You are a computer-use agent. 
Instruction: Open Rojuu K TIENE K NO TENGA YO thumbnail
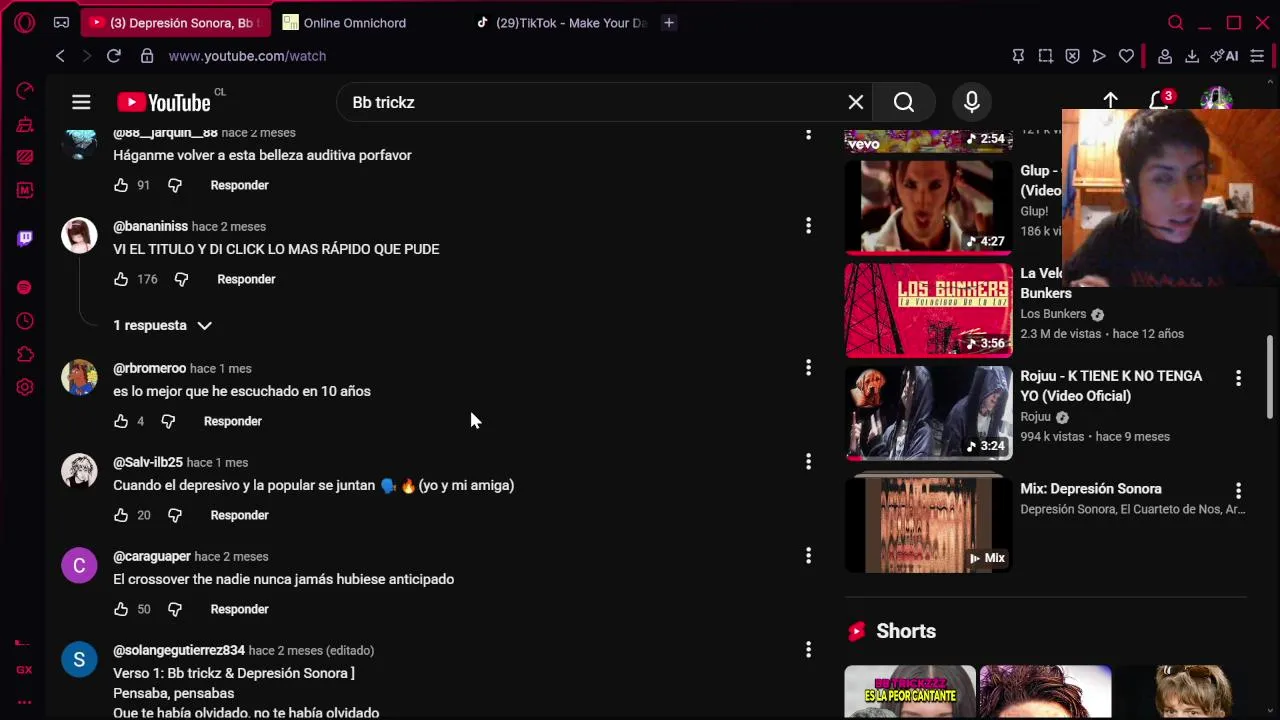[x=928, y=413]
